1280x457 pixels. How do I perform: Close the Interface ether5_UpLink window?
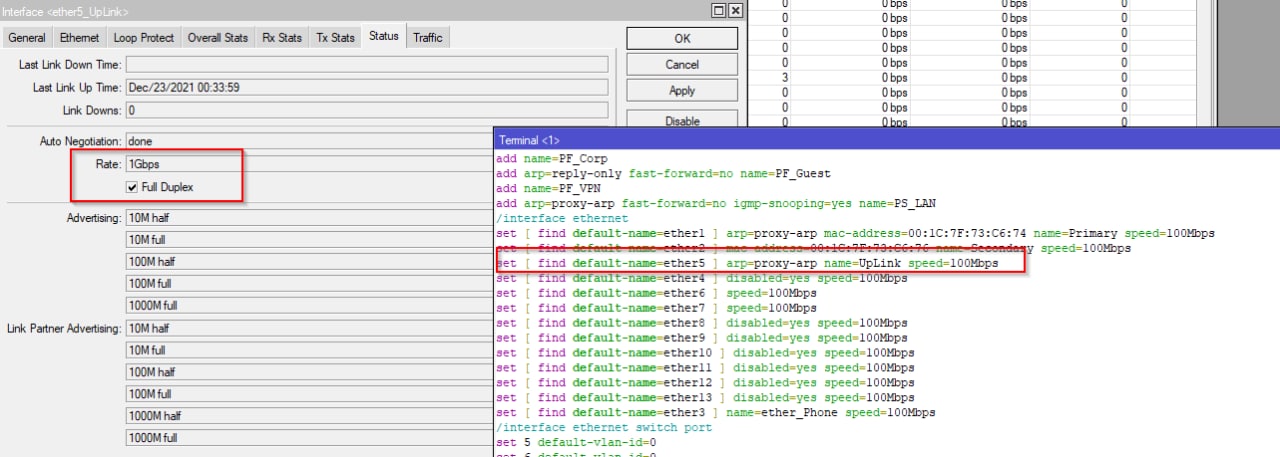[x=736, y=10]
